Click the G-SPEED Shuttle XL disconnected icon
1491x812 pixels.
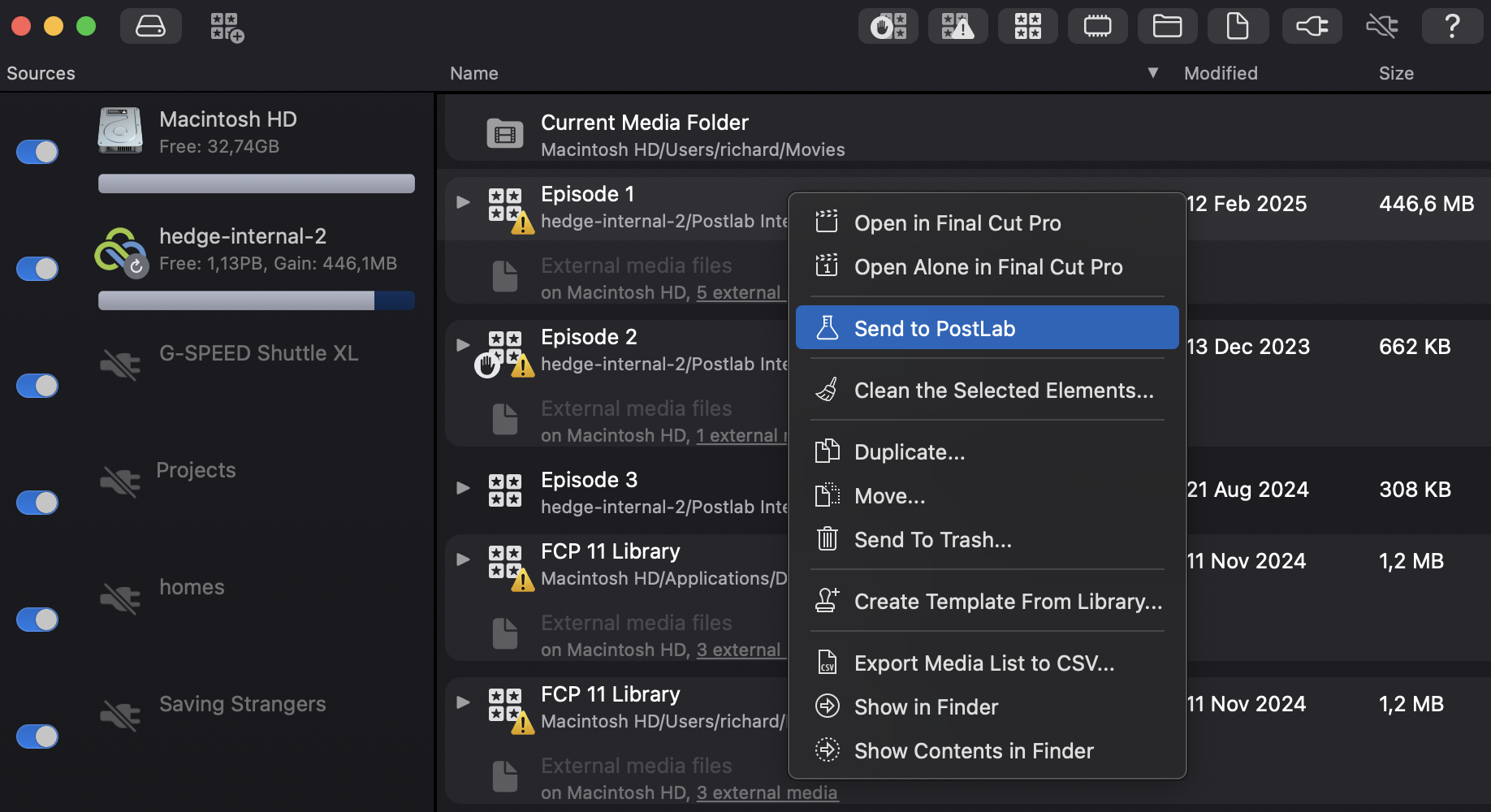click(120, 365)
